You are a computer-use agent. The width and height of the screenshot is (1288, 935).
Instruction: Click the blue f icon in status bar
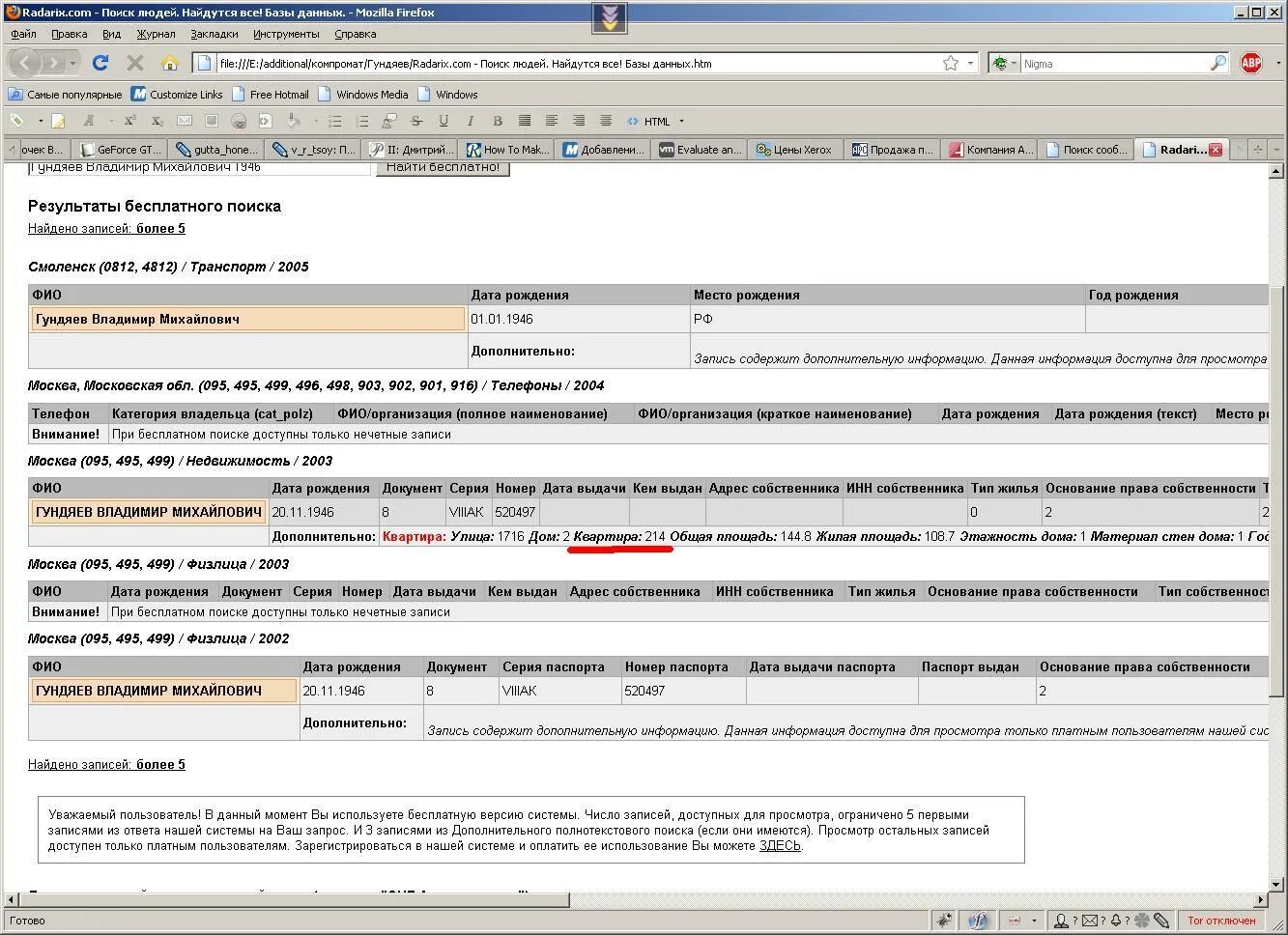click(978, 921)
